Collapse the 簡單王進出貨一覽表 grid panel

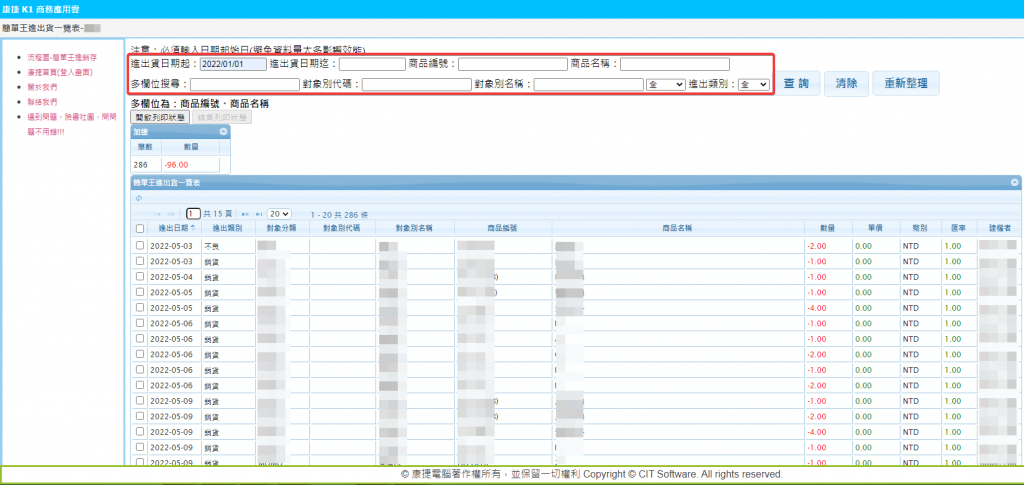click(x=1014, y=183)
